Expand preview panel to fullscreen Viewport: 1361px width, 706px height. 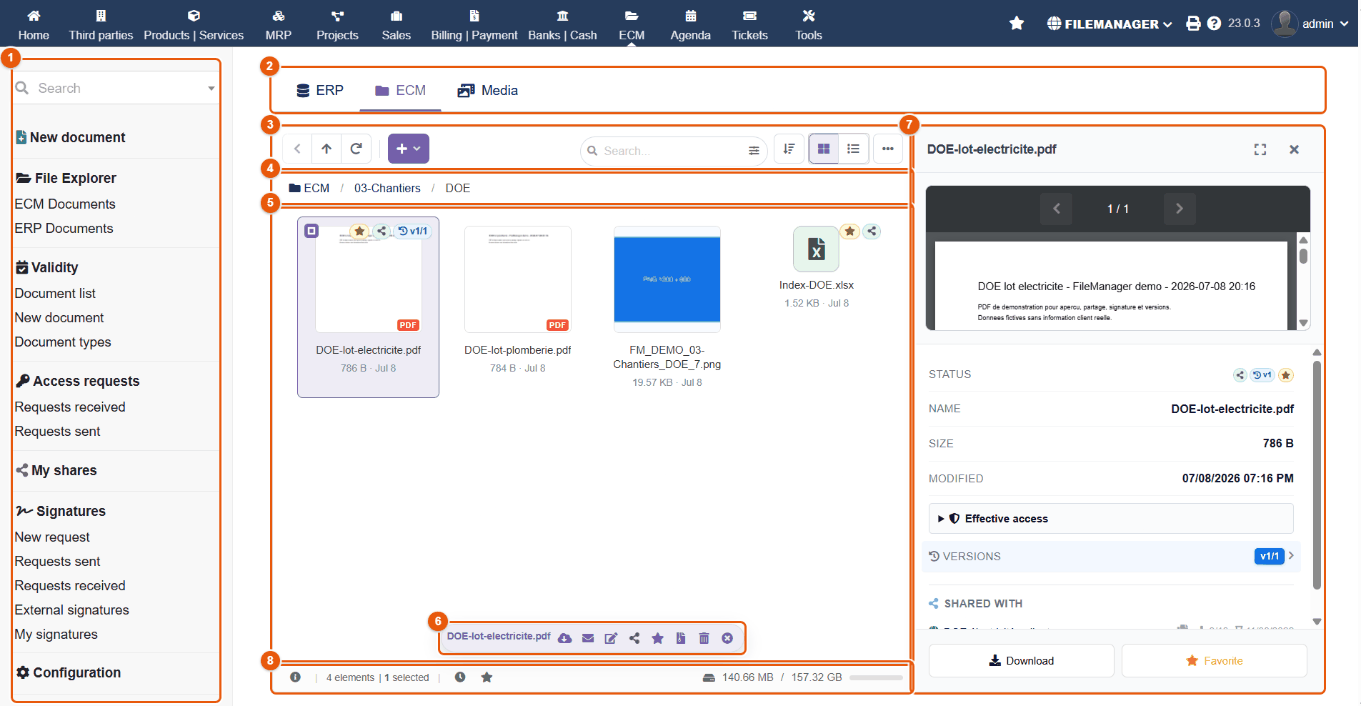(1260, 149)
